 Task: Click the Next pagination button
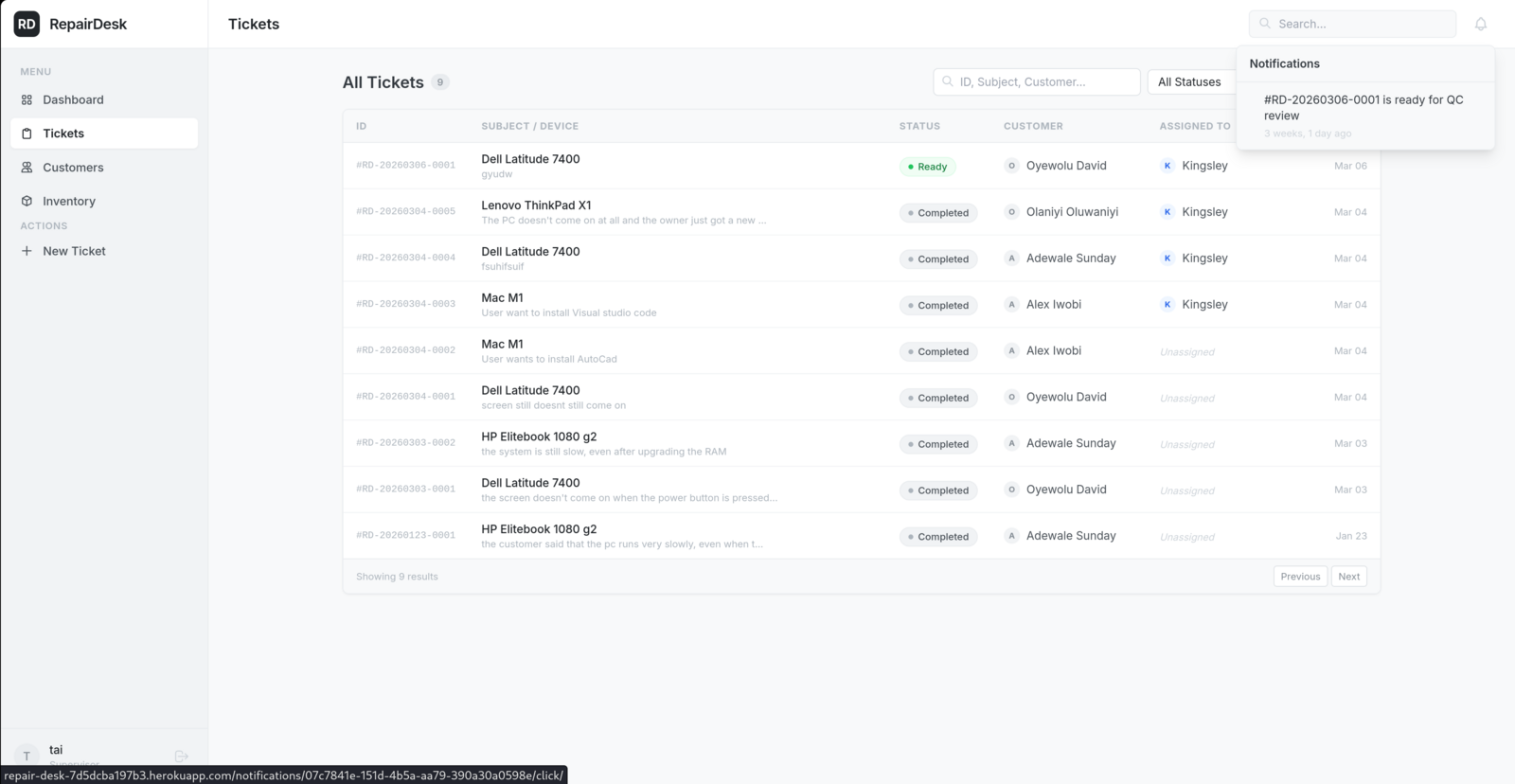1348,577
